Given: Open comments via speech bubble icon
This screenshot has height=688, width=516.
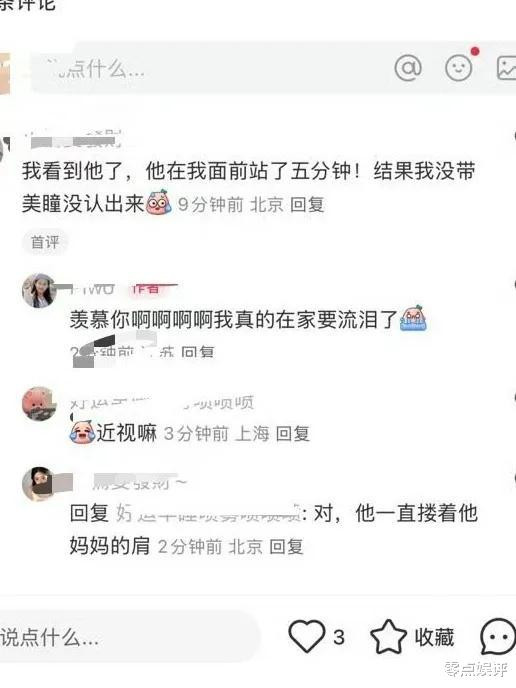Looking at the screenshot, I should click(x=498, y=636).
